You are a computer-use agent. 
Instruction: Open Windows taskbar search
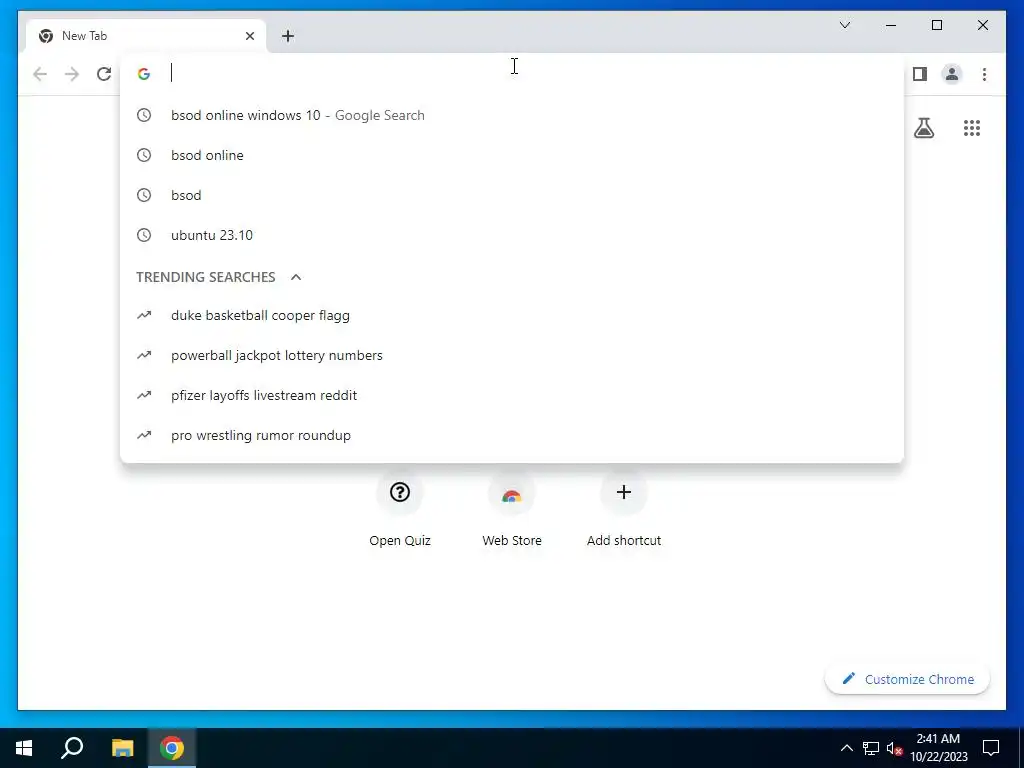[72, 748]
